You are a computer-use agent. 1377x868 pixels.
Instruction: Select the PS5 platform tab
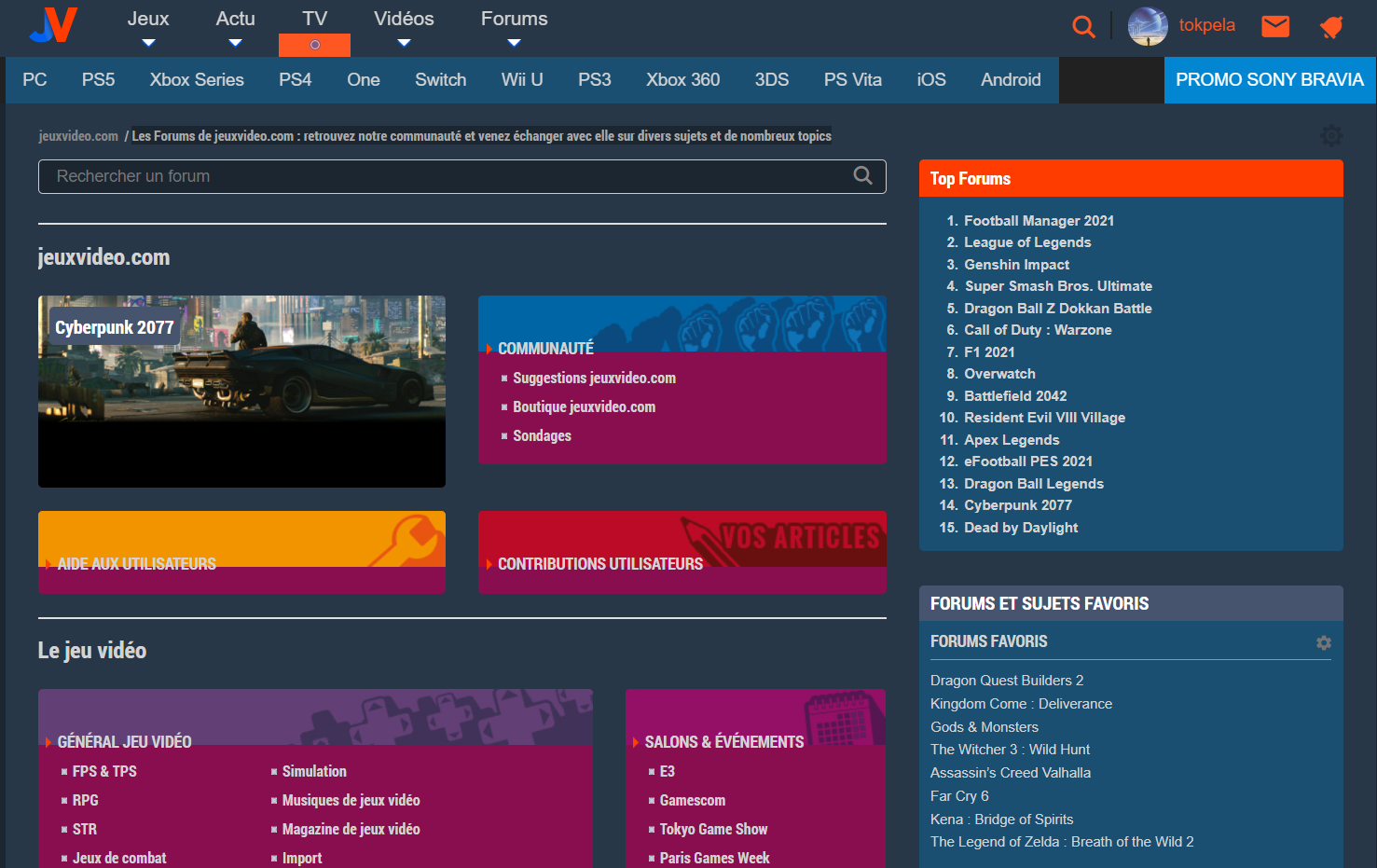98,80
